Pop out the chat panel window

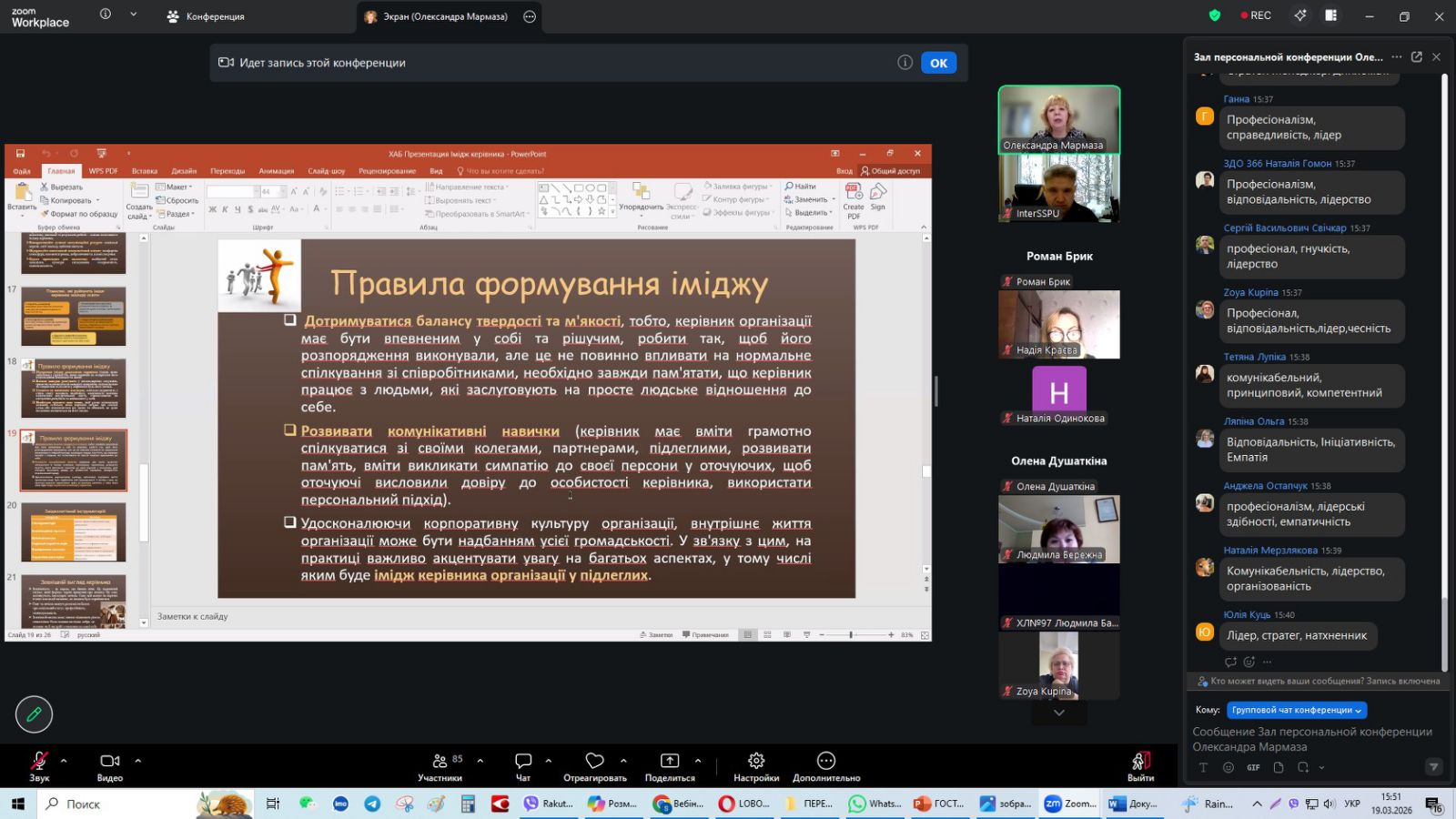[x=1416, y=56]
